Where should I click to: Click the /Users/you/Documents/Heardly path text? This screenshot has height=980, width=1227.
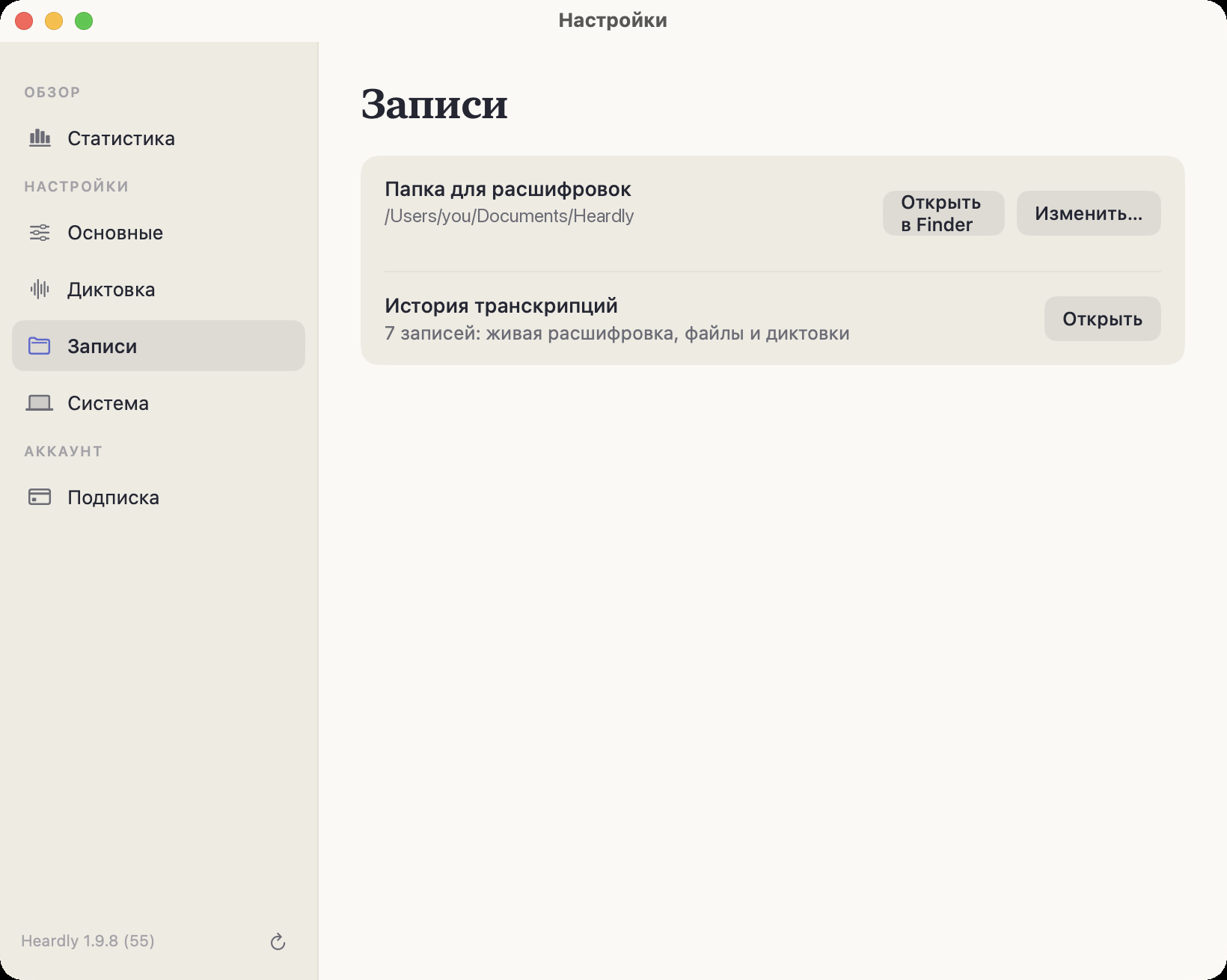click(x=510, y=216)
